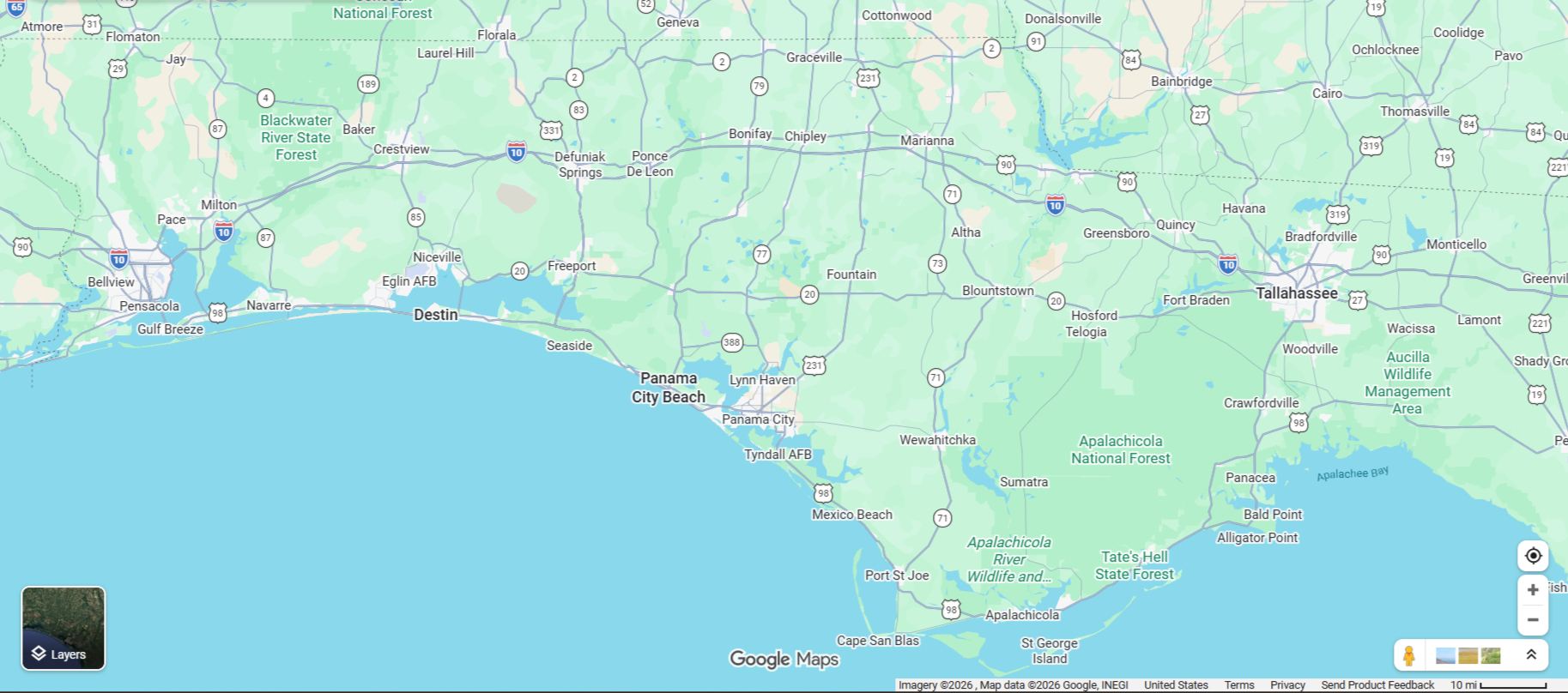The height and width of the screenshot is (693, 1568).
Task: Open the United States region link
Action: pos(1176,685)
